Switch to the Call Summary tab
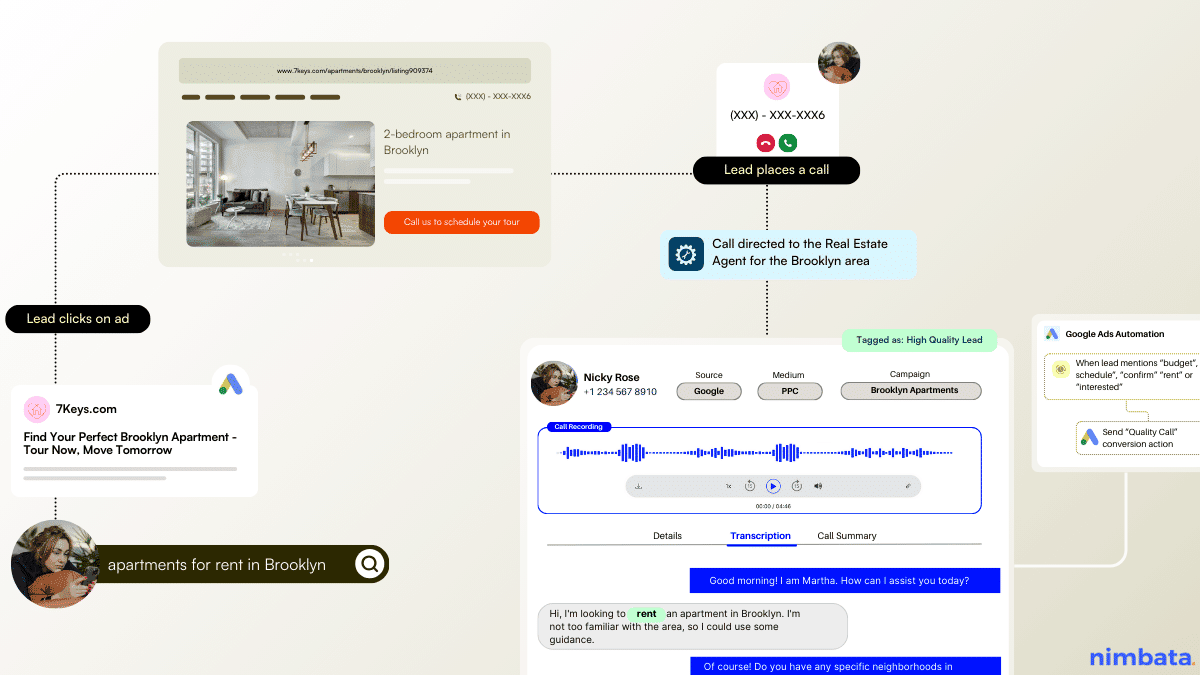This screenshot has width=1200, height=675. (x=846, y=536)
